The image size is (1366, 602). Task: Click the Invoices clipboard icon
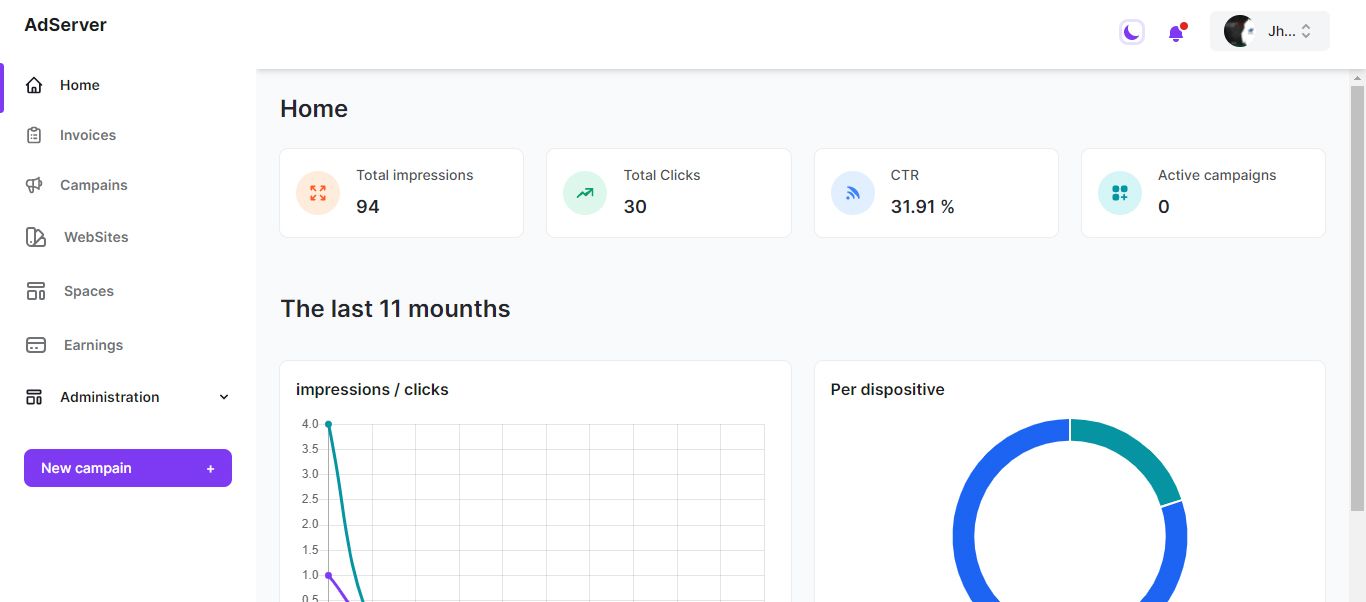pos(34,135)
